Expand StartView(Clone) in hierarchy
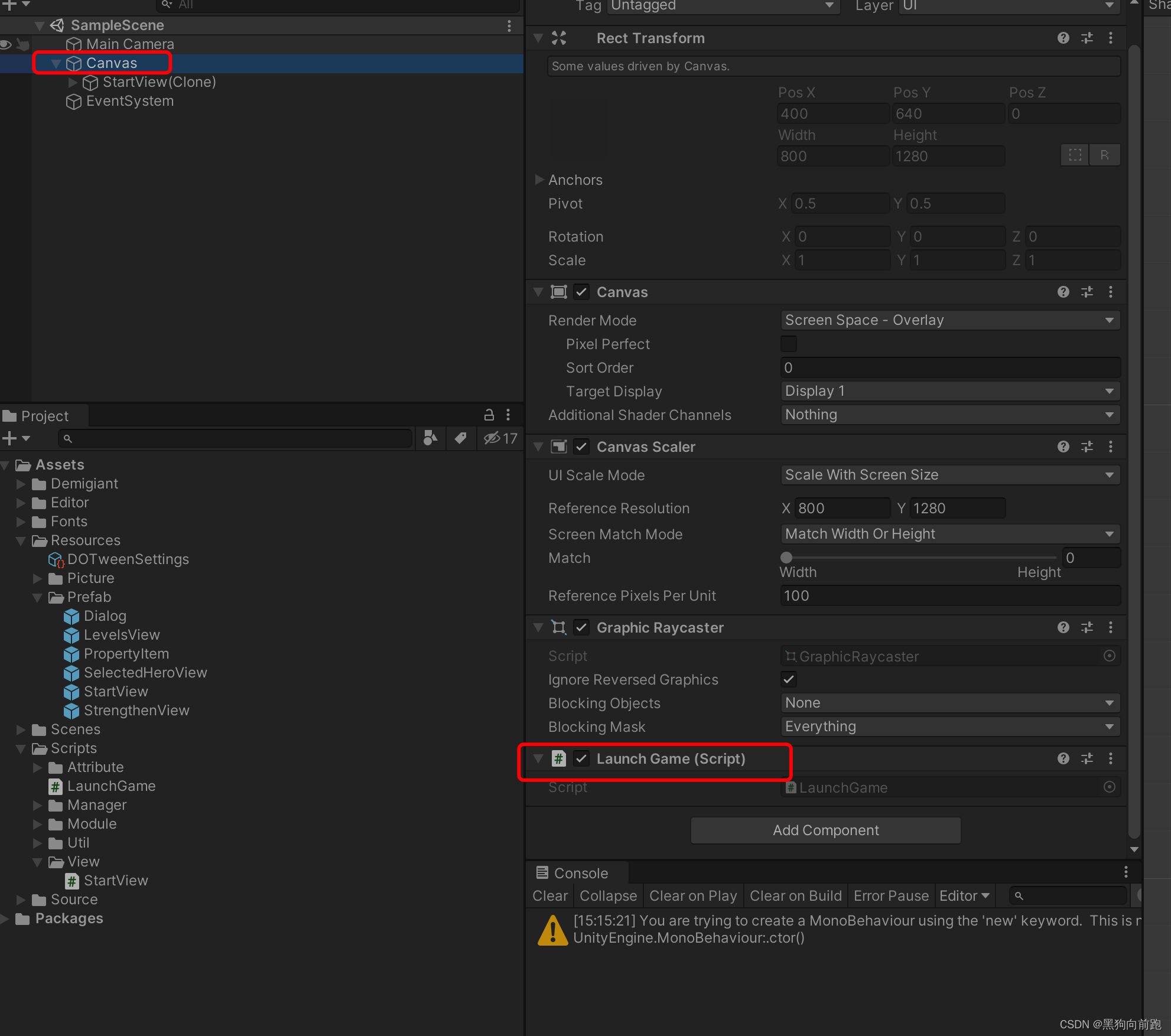This screenshot has height=1036, width=1171. [x=73, y=82]
